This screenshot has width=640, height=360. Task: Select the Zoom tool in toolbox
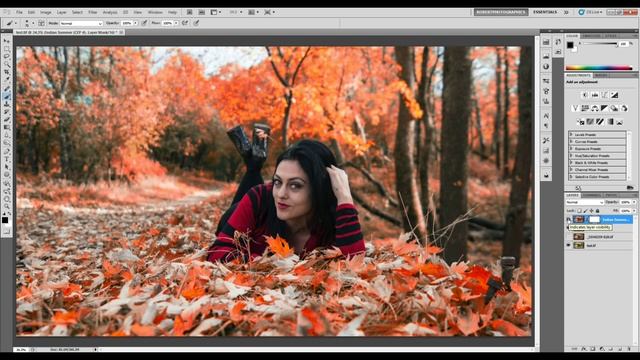[7, 207]
